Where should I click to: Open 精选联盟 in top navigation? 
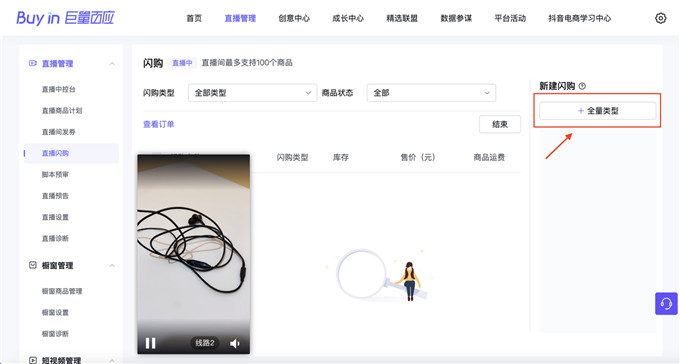(402, 18)
